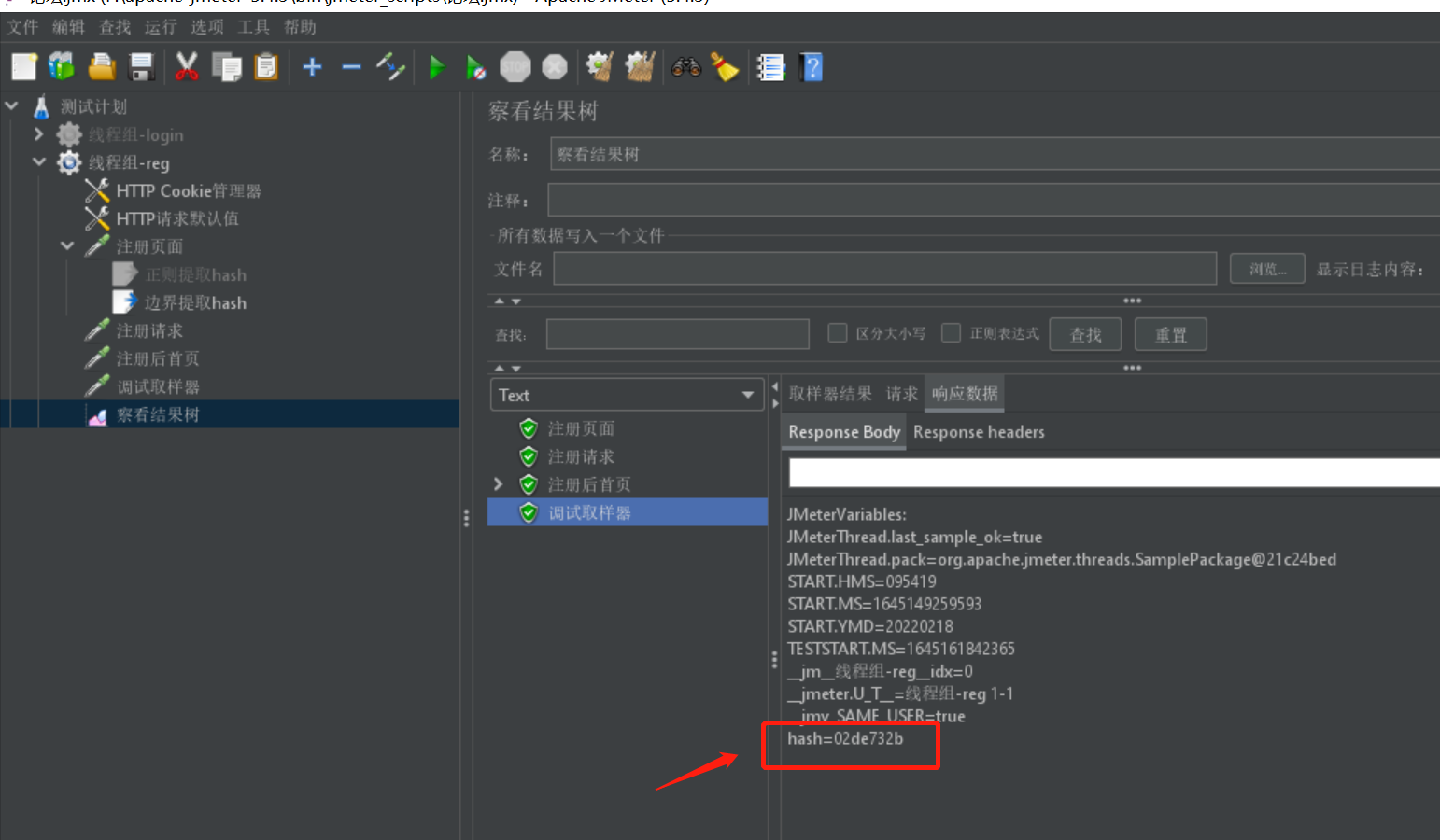Open the 编辑 menu
1440x840 pixels.
pos(68,27)
